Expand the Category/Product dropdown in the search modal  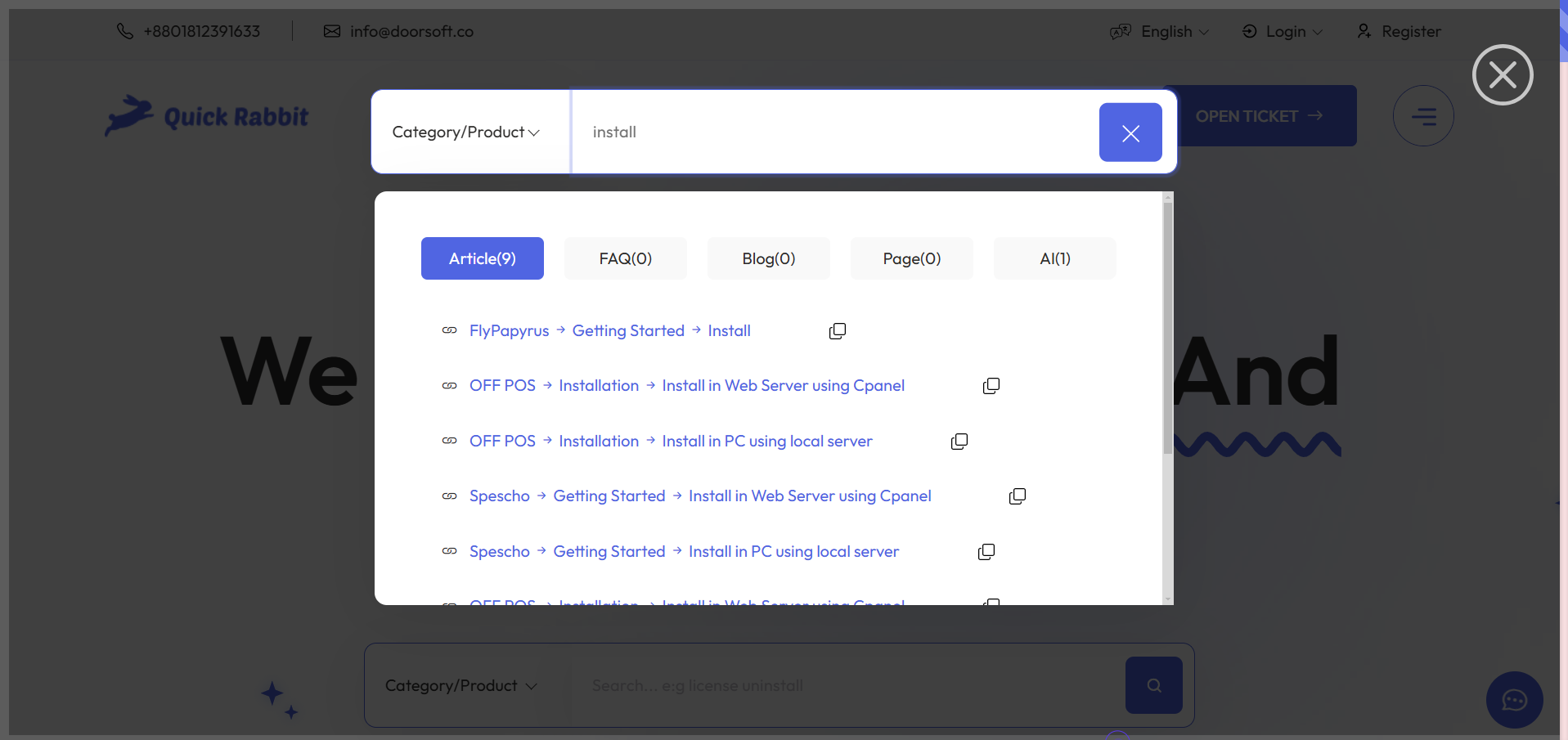click(465, 132)
